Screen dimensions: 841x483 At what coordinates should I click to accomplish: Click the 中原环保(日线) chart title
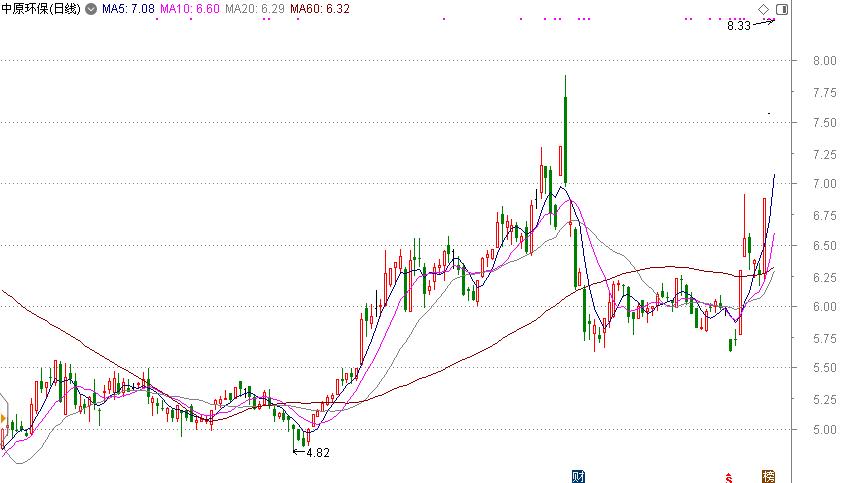coord(41,9)
